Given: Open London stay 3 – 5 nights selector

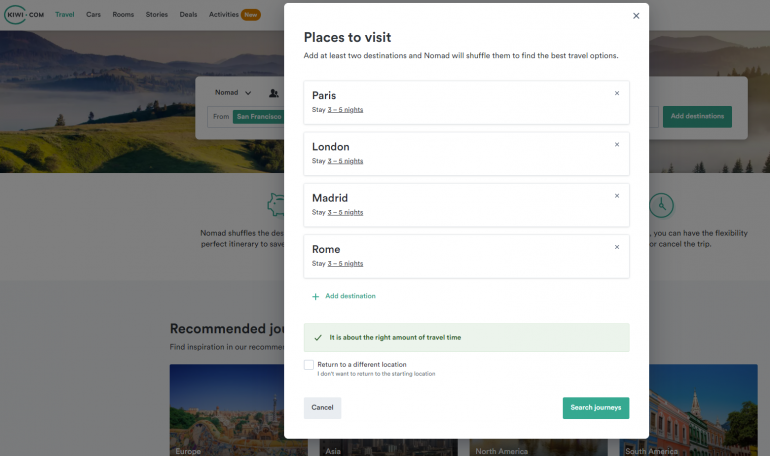Looking at the screenshot, I should click(345, 161).
